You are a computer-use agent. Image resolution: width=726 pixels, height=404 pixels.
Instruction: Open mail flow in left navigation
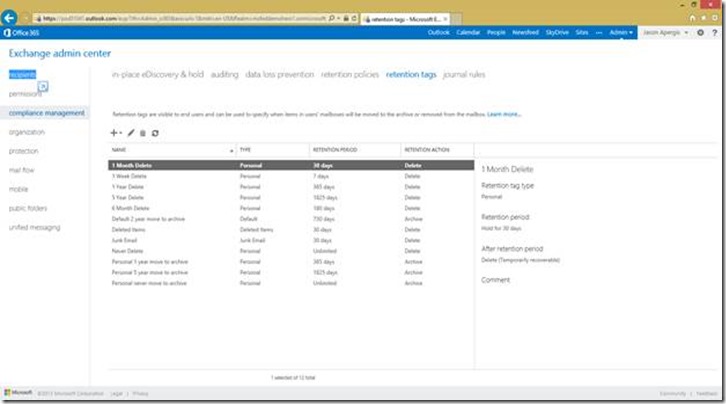(x=21, y=170)
